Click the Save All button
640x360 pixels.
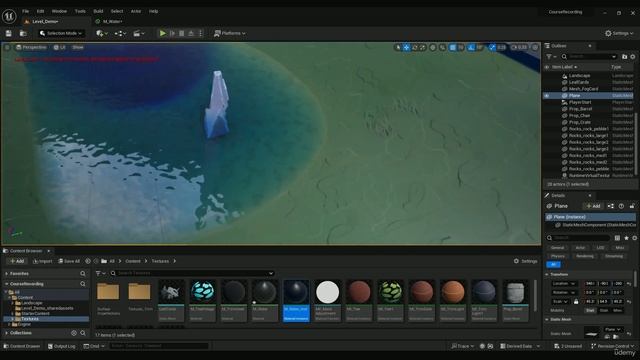click(x=69, y=261)
